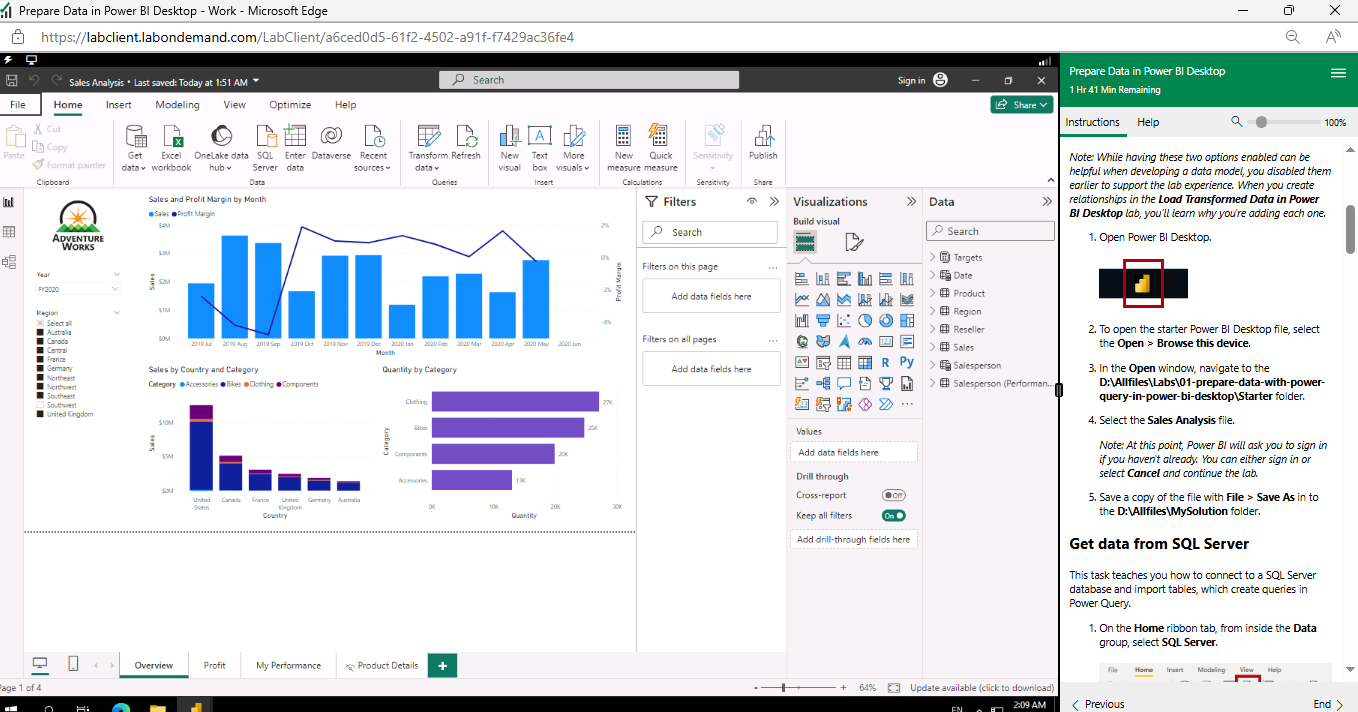Switch to Model view in left sidebar

click(x=9, y=262)
